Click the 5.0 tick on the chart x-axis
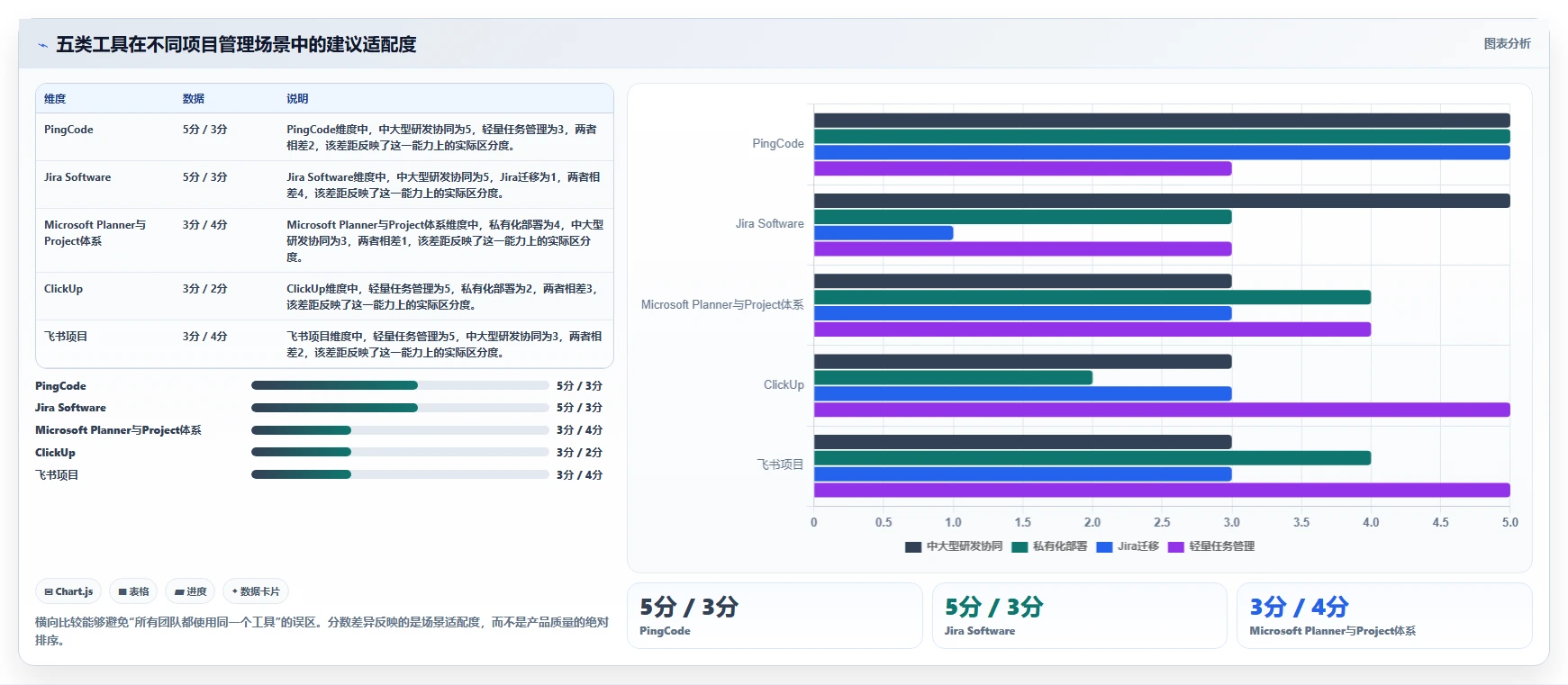The width and height of the screenshot is (1568, 685). click(1509, 522)
